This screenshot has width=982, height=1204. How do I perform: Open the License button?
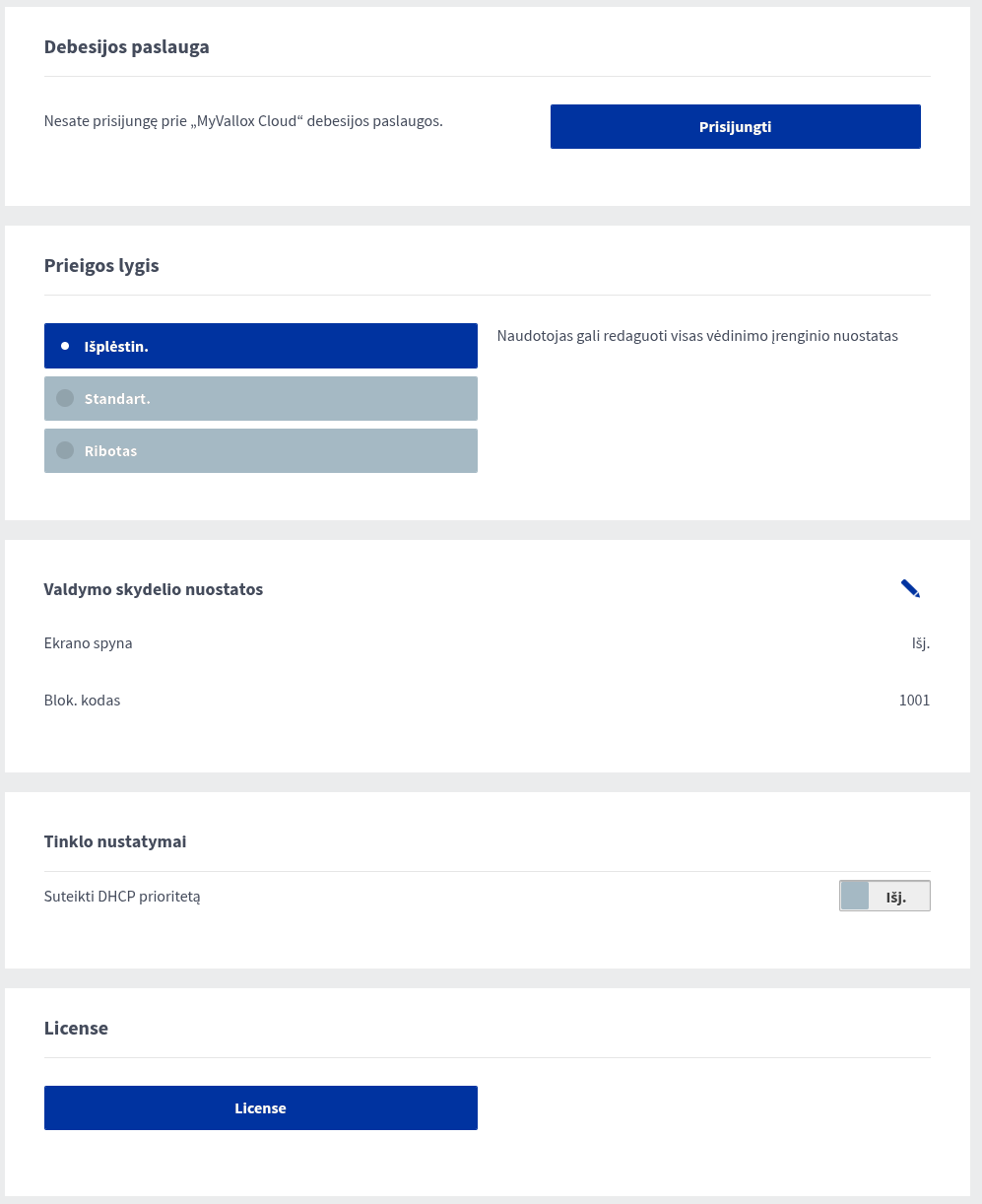[261, 1107]
